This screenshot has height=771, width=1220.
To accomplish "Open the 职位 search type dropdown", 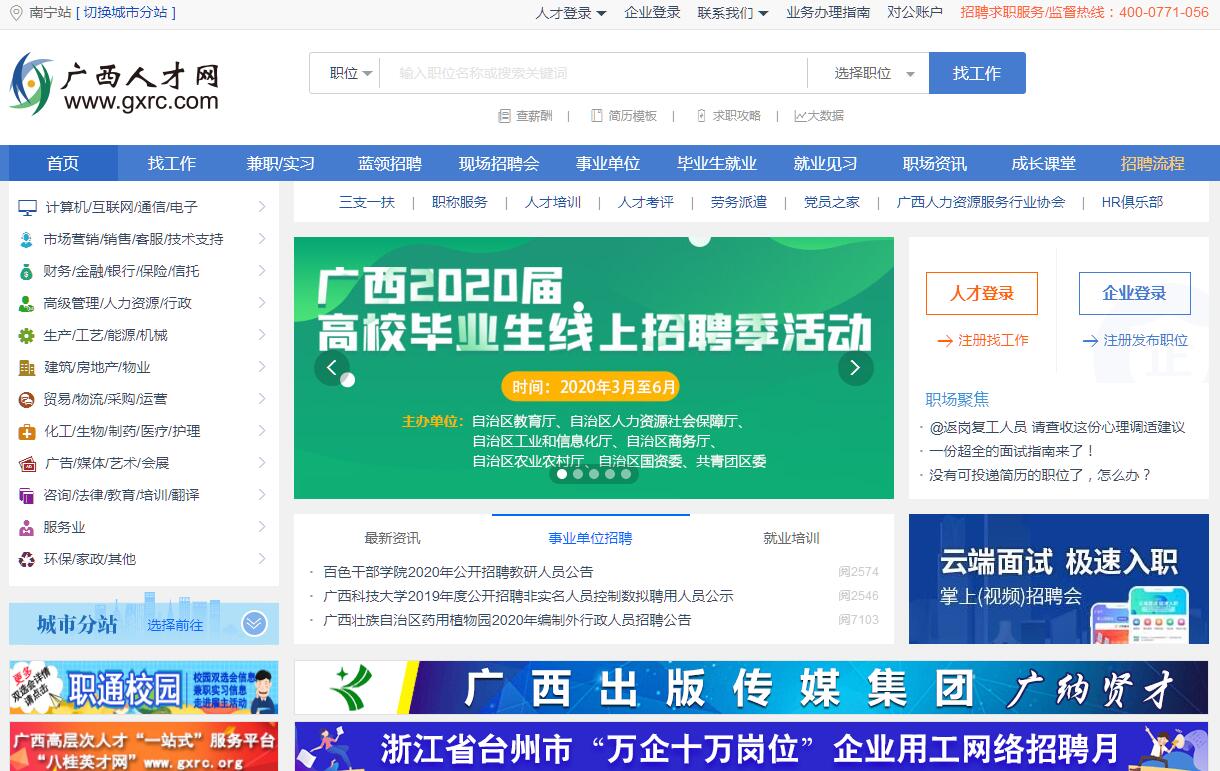I will click(x=351, y=73).
